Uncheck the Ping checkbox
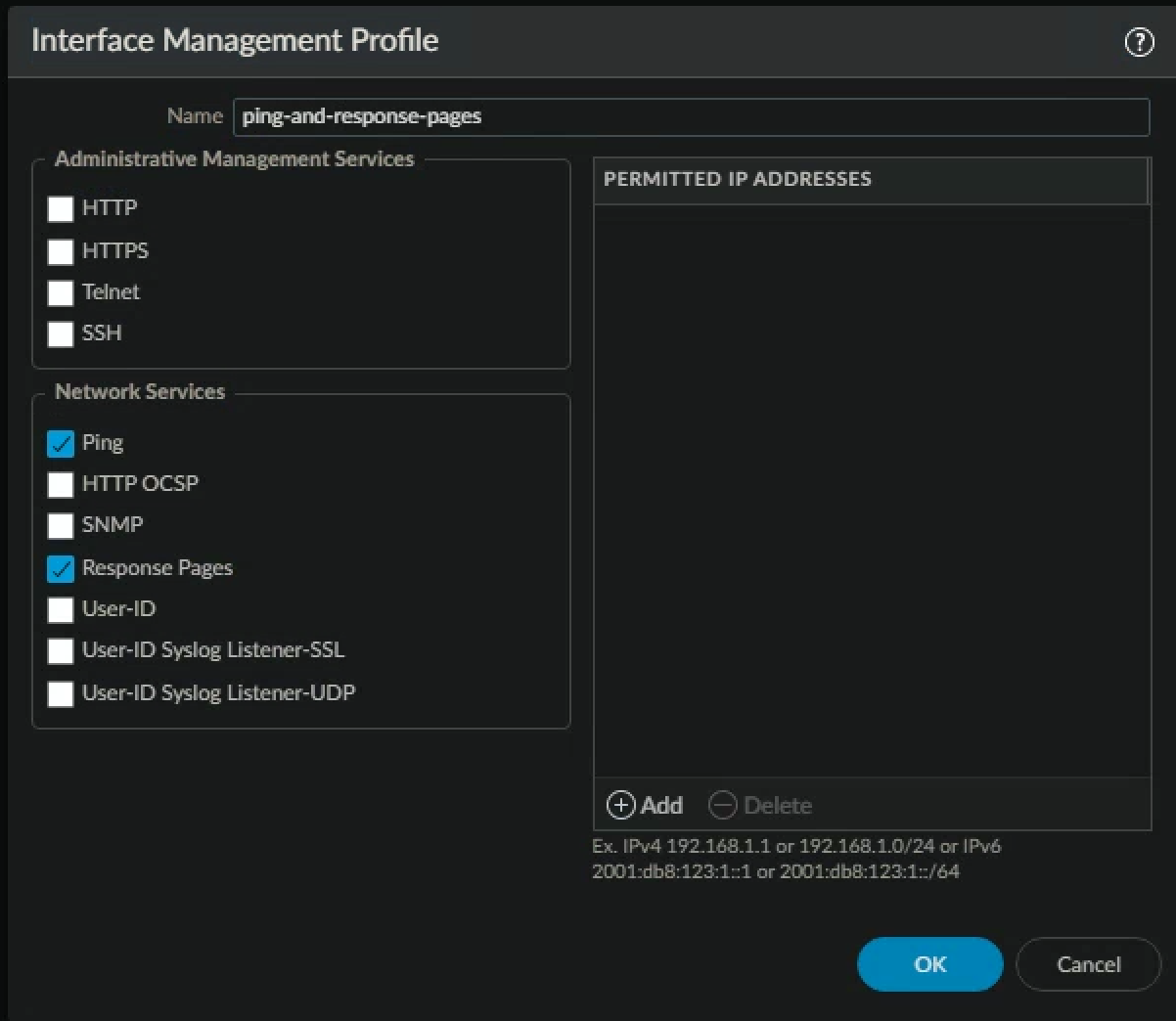 [x=61, y=443]
